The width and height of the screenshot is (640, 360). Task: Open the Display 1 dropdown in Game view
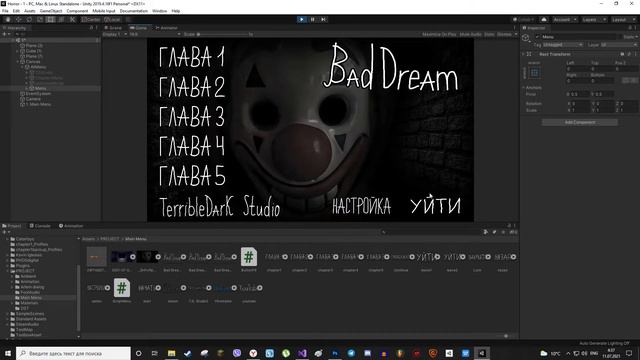click(x=115, y=34)
